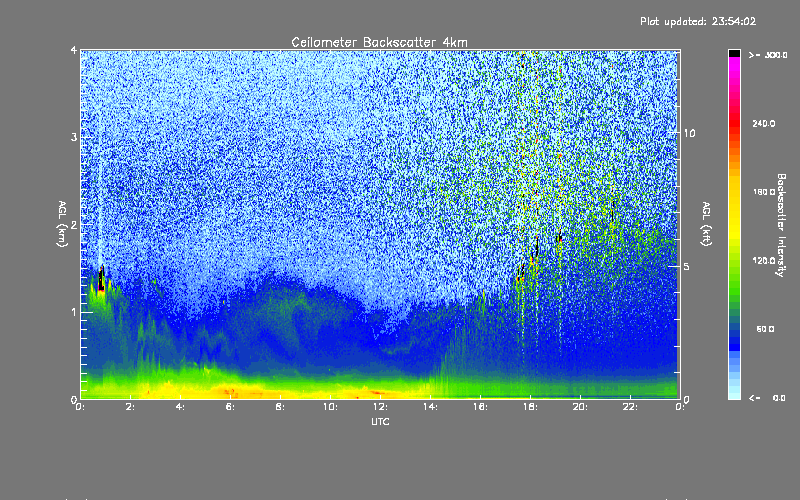
Task: Click the '0:' tick label after 22:
Action: tap(680, 407)
